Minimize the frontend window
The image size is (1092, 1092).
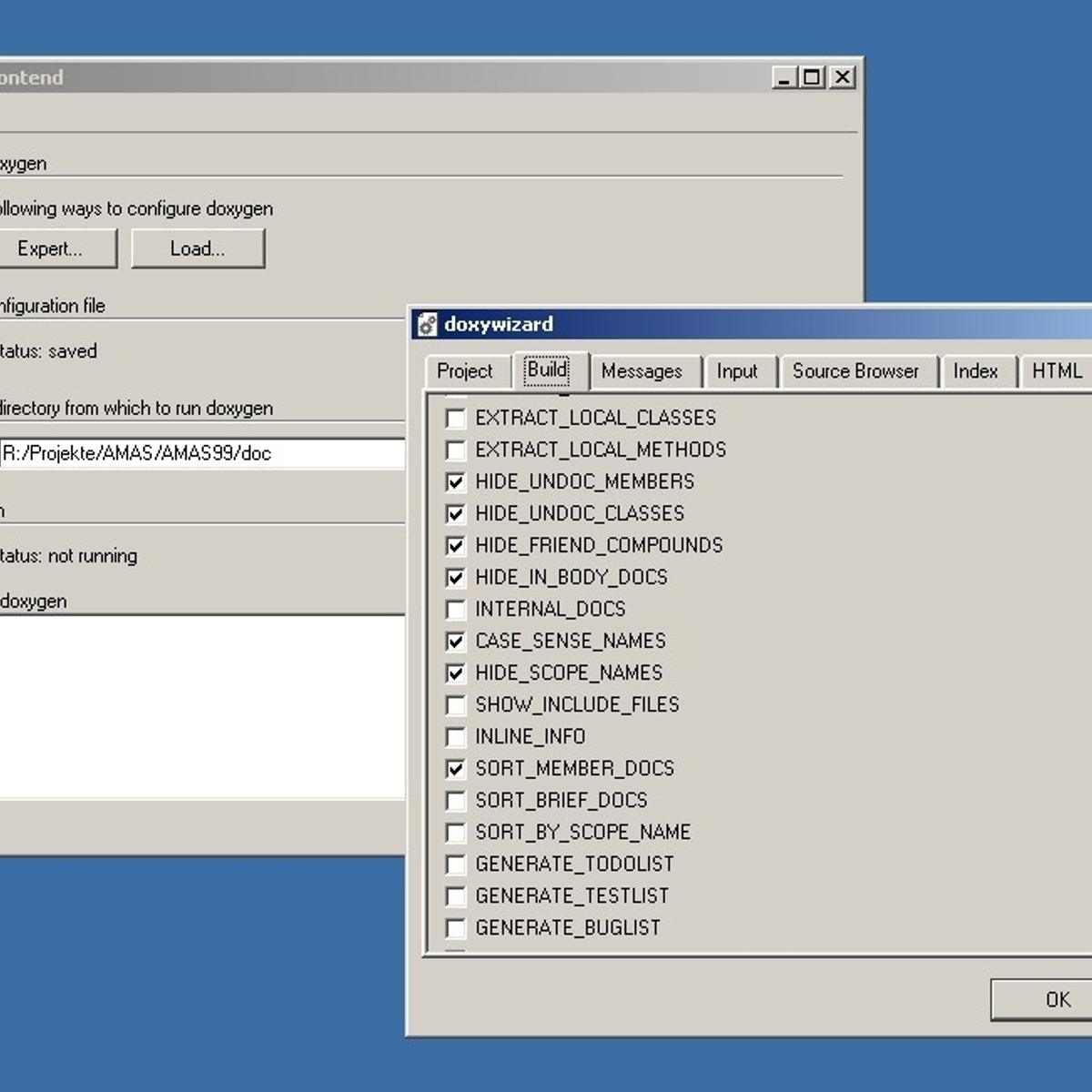pos(785,77)
